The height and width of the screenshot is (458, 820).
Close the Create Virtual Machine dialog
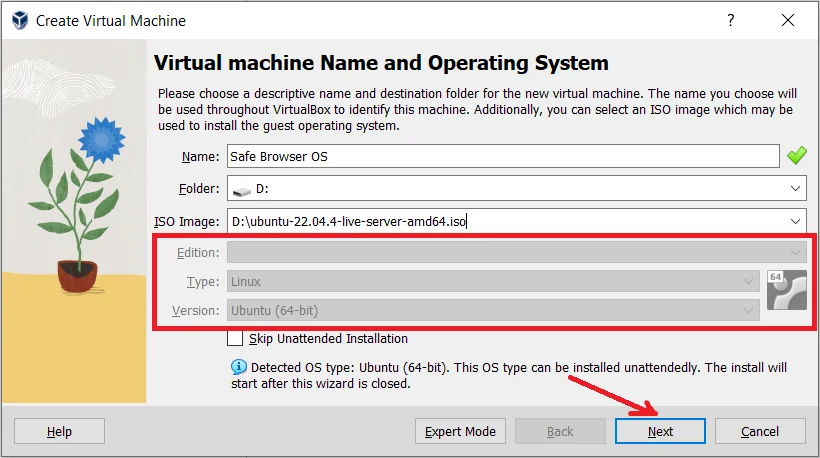pyautogui.click(x=788, y=20)
